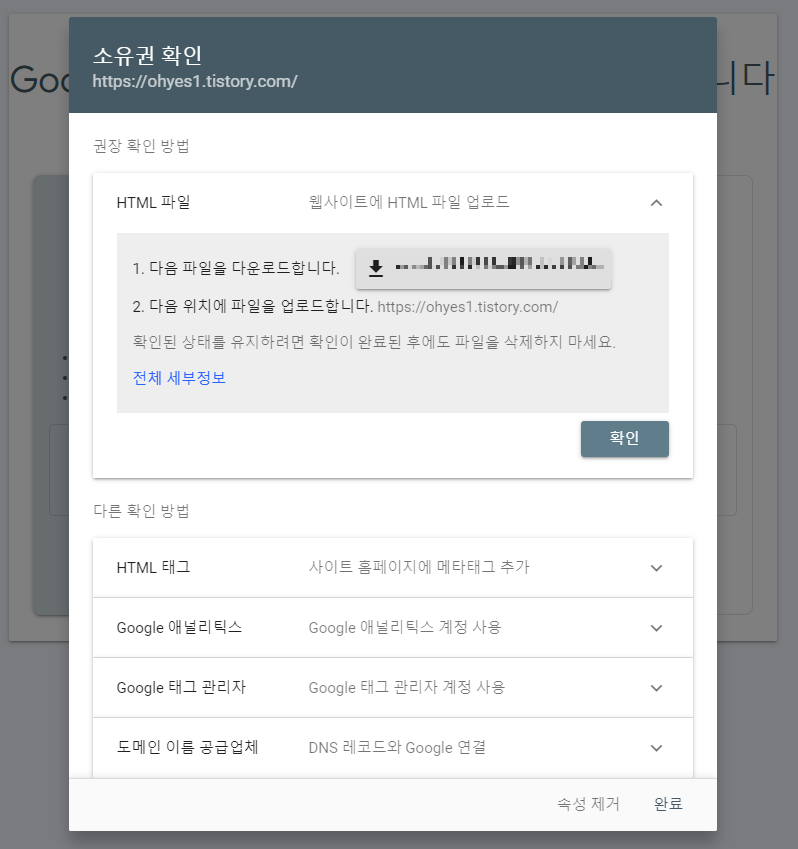The image size is (798, 849).
Task: Select the HTML 파일 row title
Action: coord(153,203)
